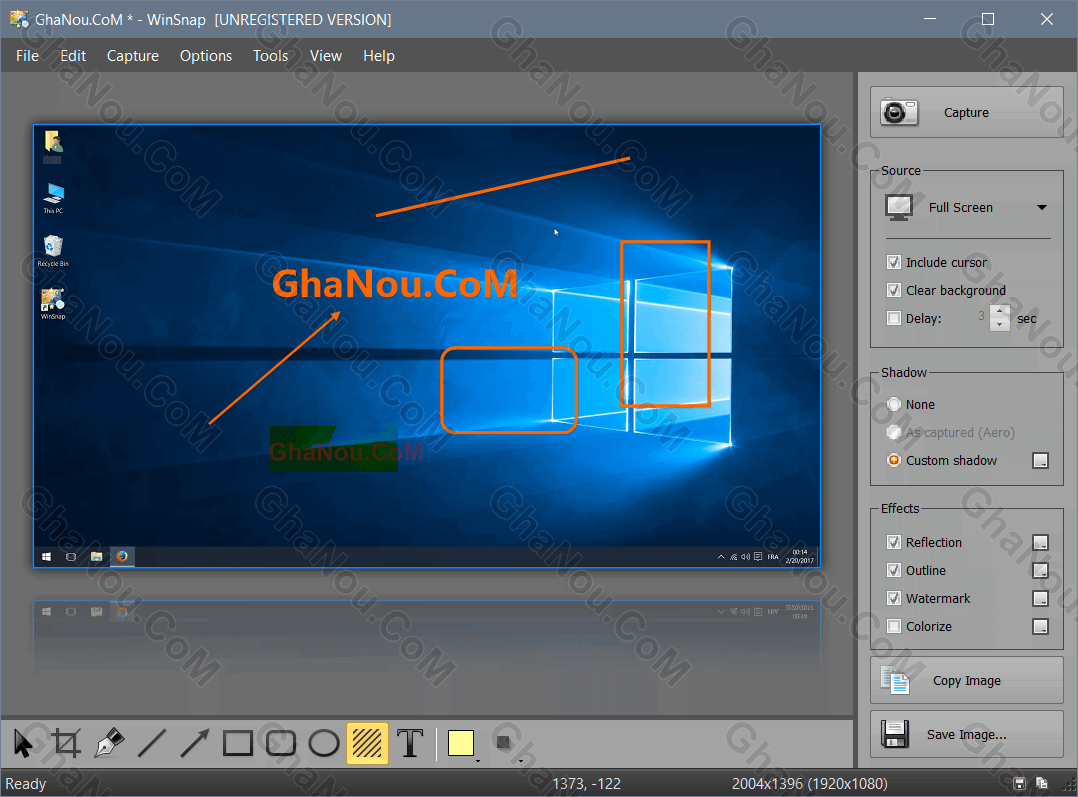Click the WinSnap app icon in the title bar
Image resolution: width=1078 pixels, height=797 pixels.
19,19
